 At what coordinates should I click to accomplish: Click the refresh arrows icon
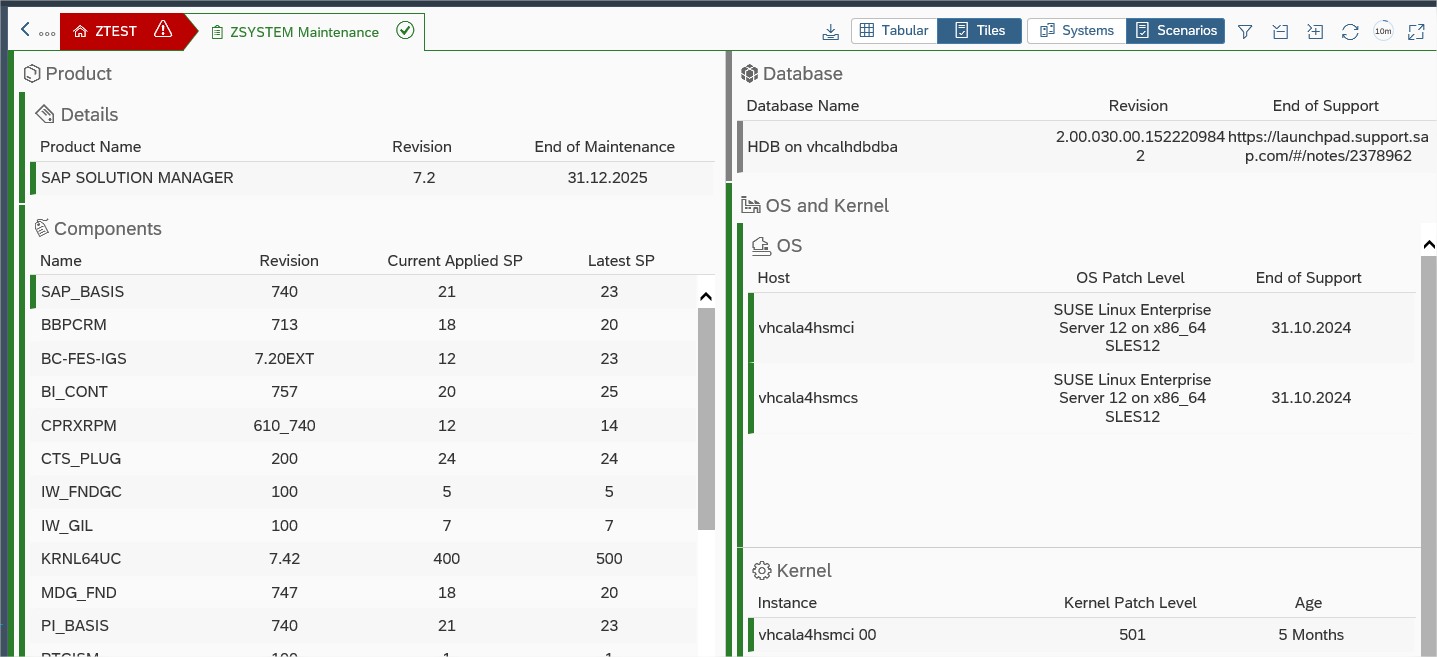click(x=1350, y=32)
